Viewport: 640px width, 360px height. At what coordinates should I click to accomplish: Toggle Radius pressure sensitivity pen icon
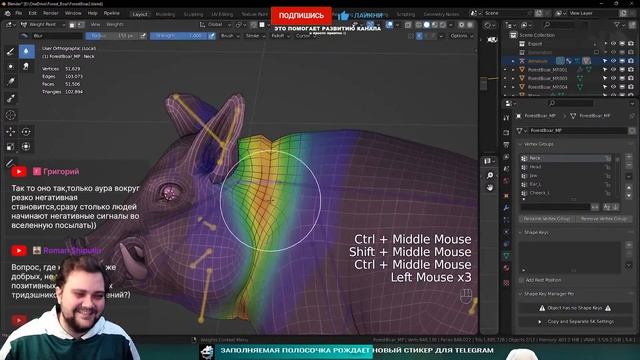coord(143,36)
